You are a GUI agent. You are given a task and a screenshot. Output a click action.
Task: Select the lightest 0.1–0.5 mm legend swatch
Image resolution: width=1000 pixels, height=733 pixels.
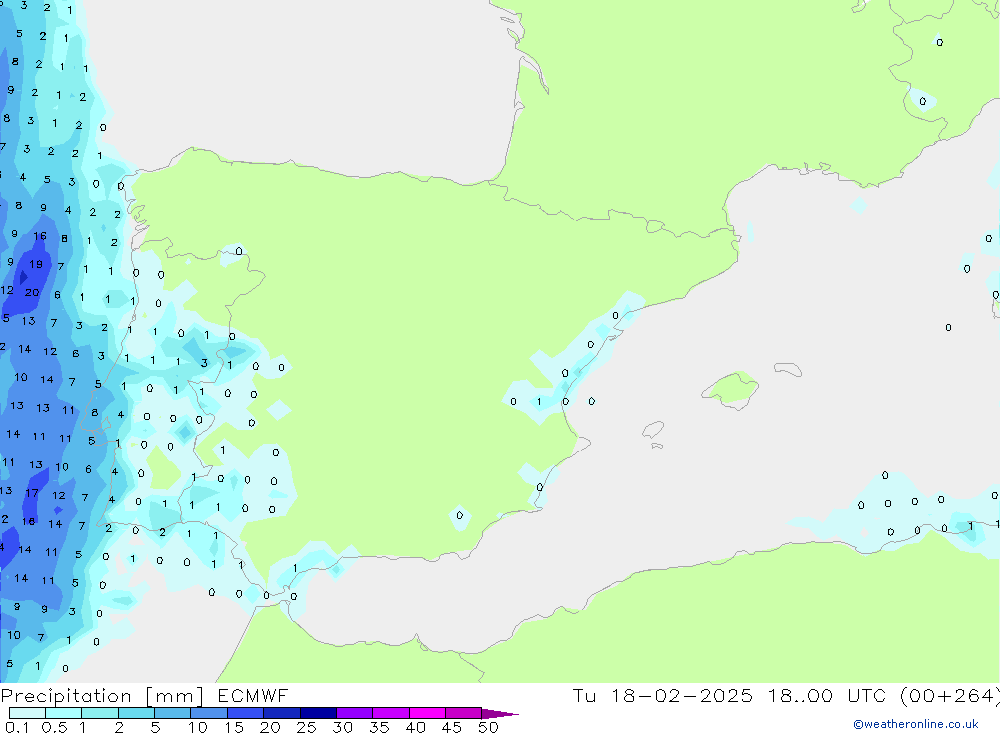[27, 713]
